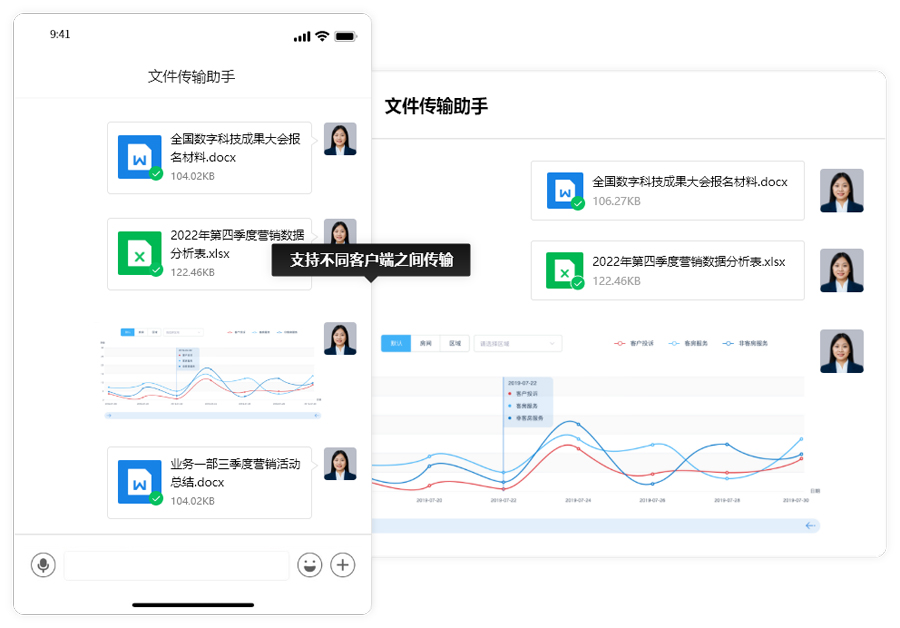Image resolution: width=900 pixels, height=628 pixels.
Task: Open the 请选择区域 dropdown in desktop chart
Action: 518,343
